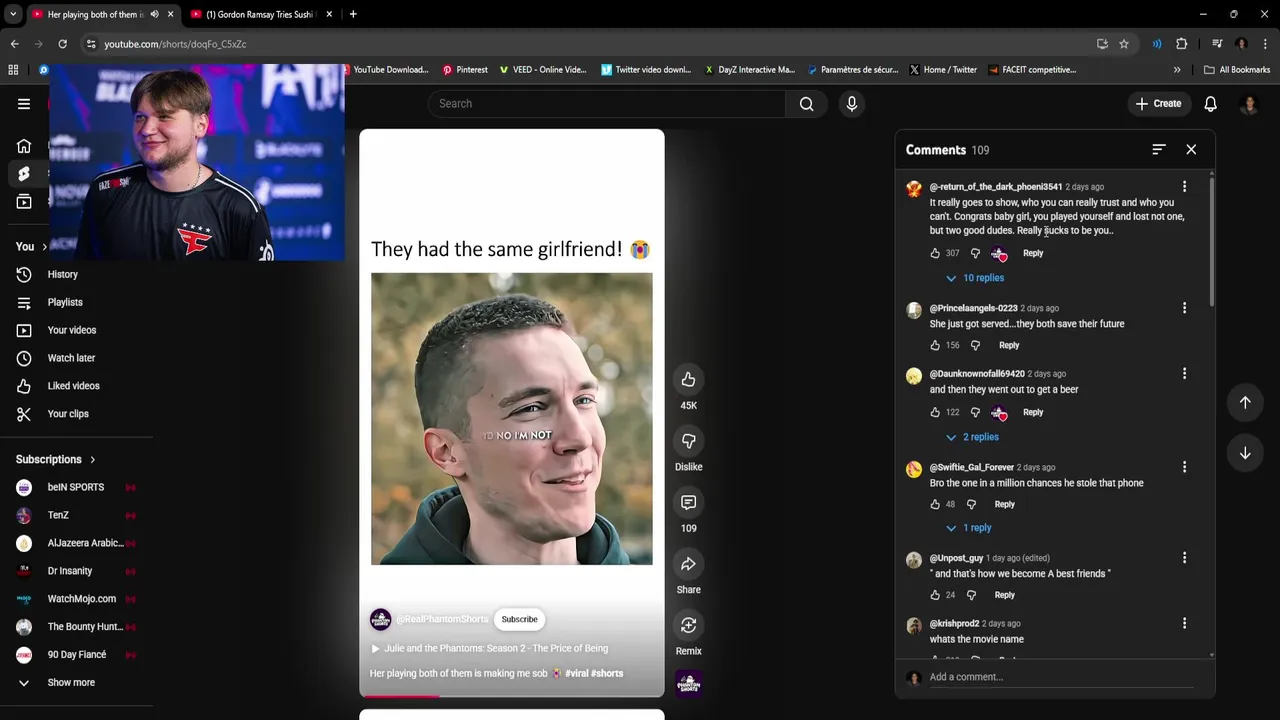Viewport: 1280px width, 720px height.
Task: Show hidden bookmarks with the double chevron
Action: [x=1177, y=70]
